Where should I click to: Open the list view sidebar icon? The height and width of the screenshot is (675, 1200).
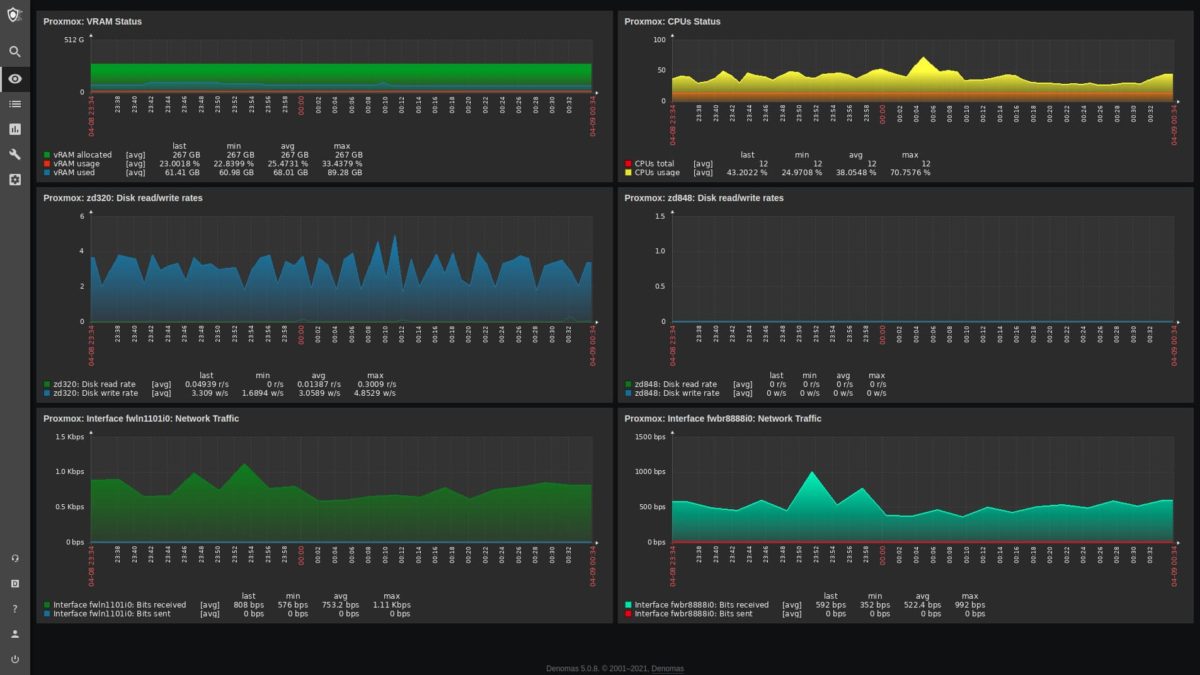click(x=14, y=104)
